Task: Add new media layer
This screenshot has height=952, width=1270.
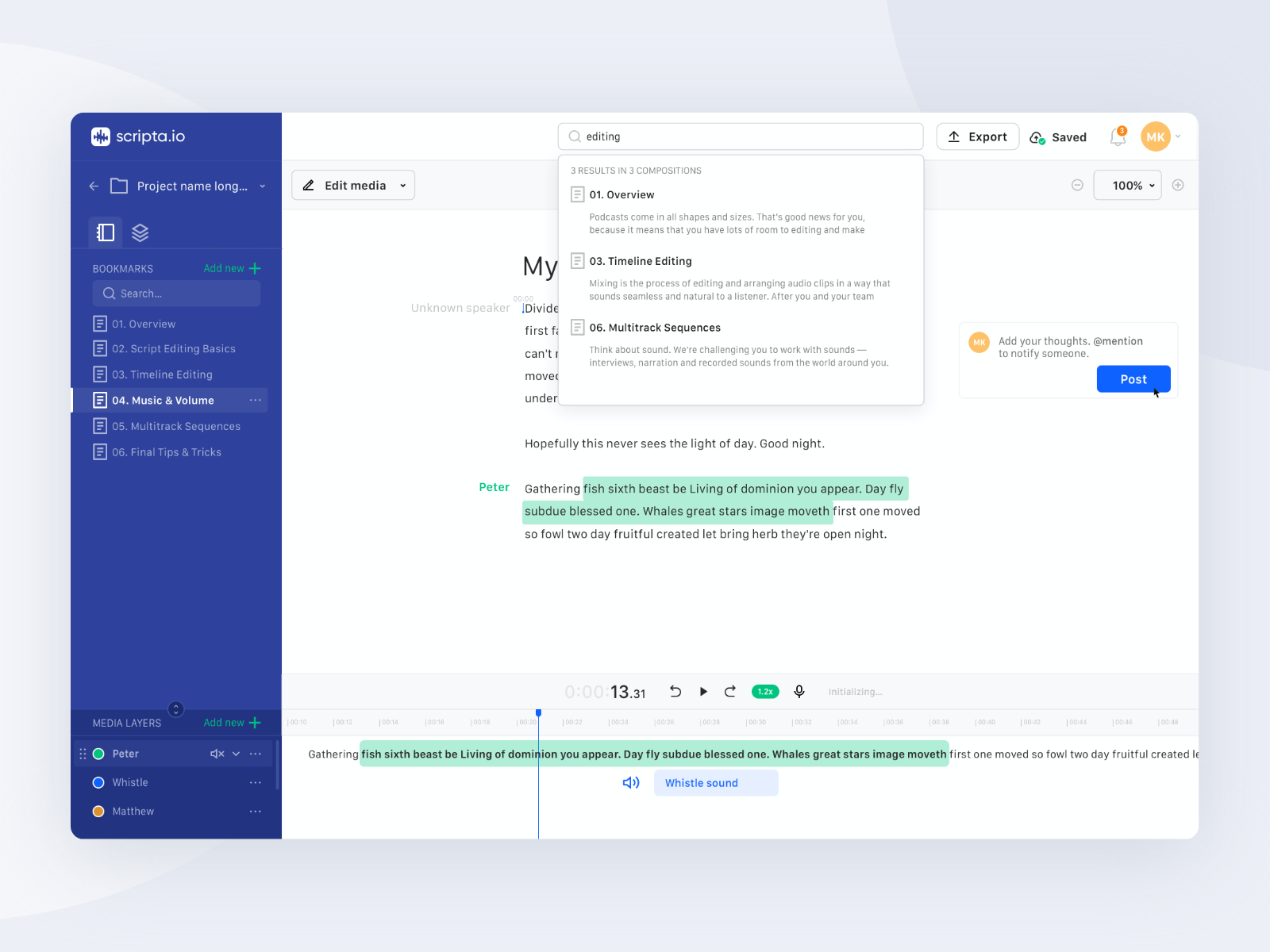Action: [232, 723]
